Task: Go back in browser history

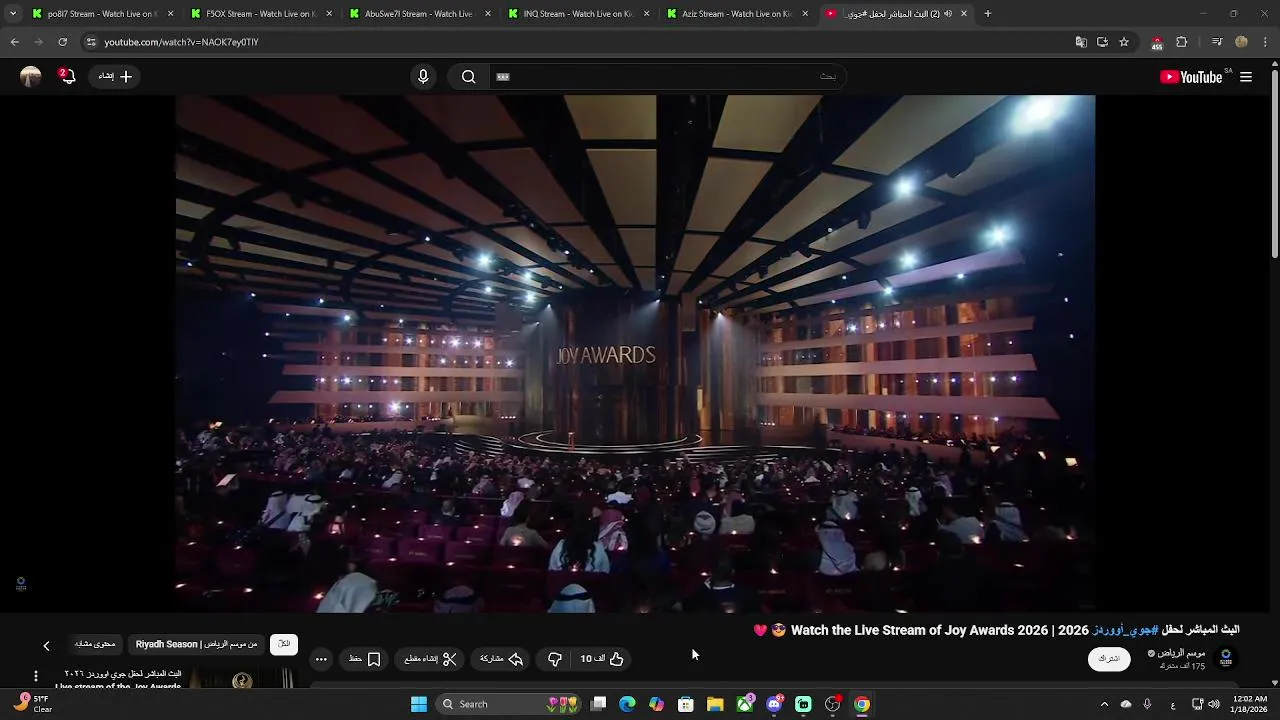Action: click(x=15, y=42)
